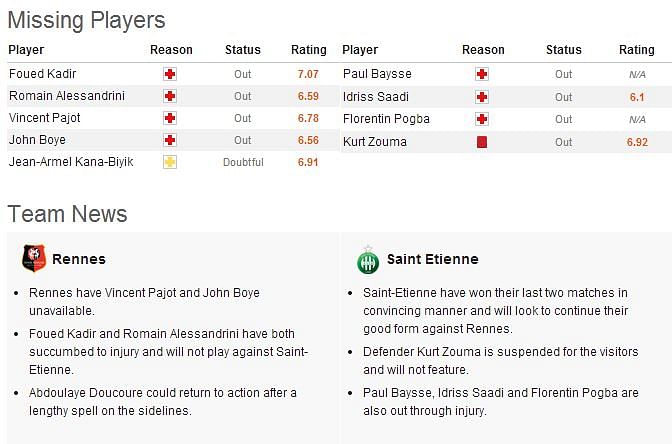Click the injury icon beside Idriss Saadi
The width and height of the screenshot is (672, 444).
(482, 97)
